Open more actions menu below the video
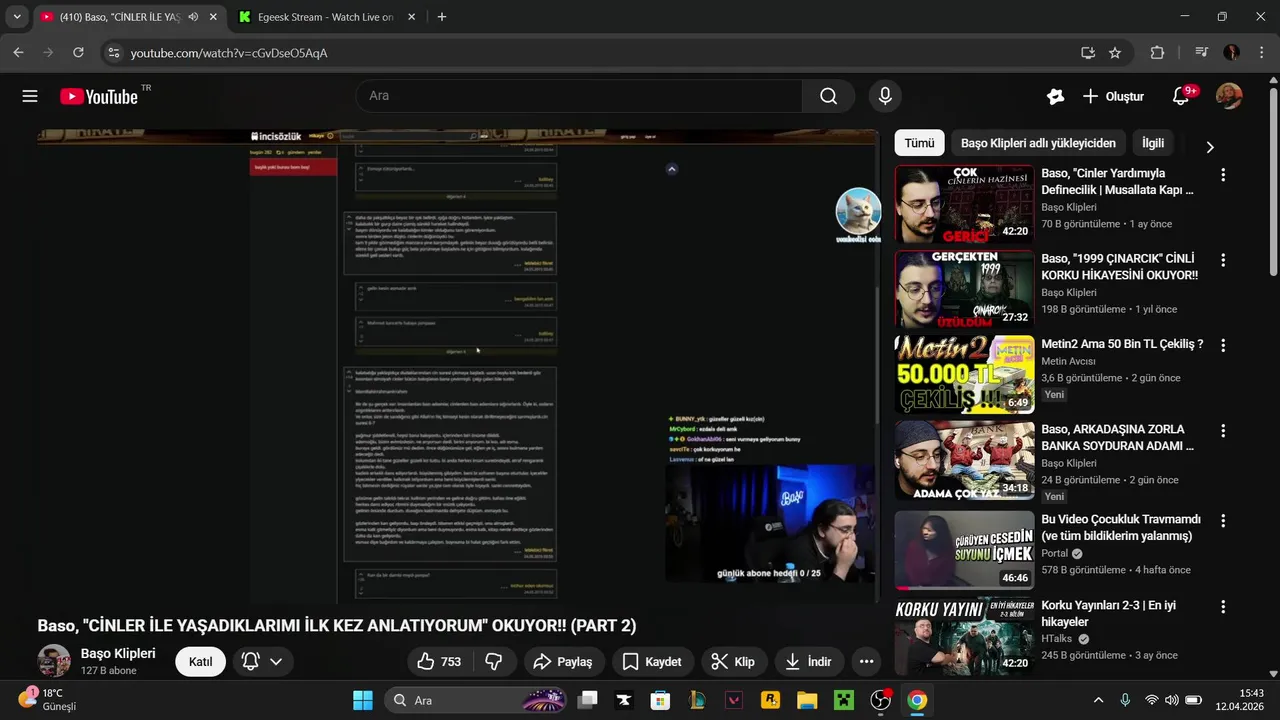Viewport: 1280px width, 720px height. coord(867,661)
